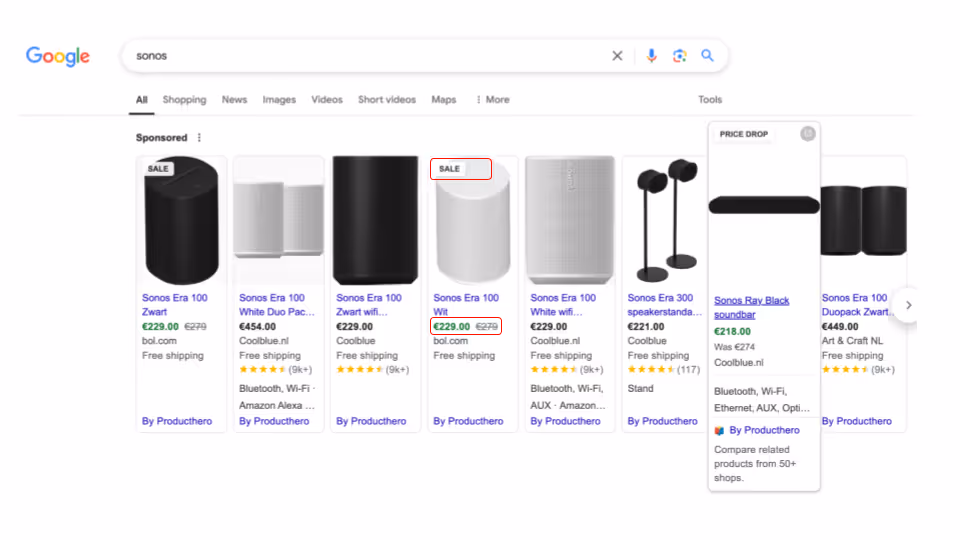Click the Was €274 text
960x540 pixels.
pos(734,347)
